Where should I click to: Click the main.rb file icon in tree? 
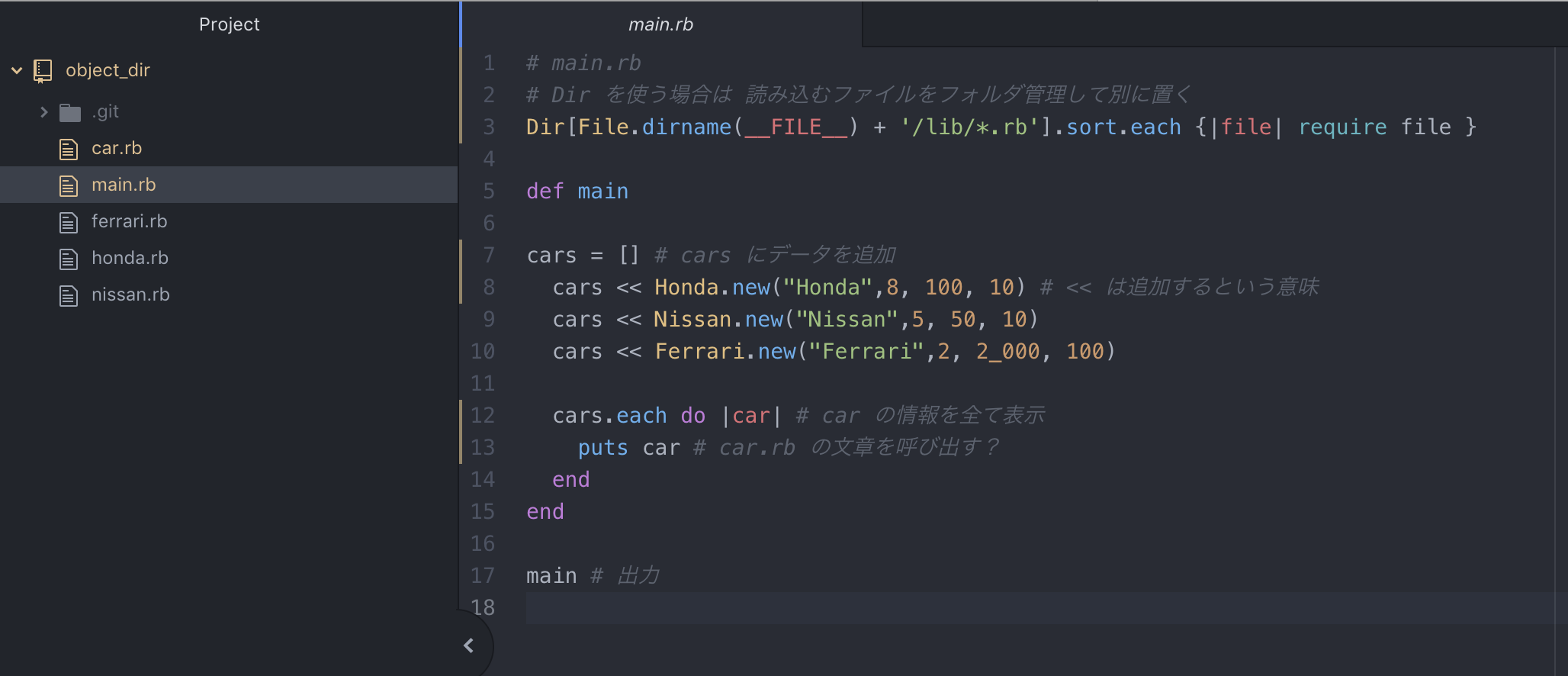(69, 185)
